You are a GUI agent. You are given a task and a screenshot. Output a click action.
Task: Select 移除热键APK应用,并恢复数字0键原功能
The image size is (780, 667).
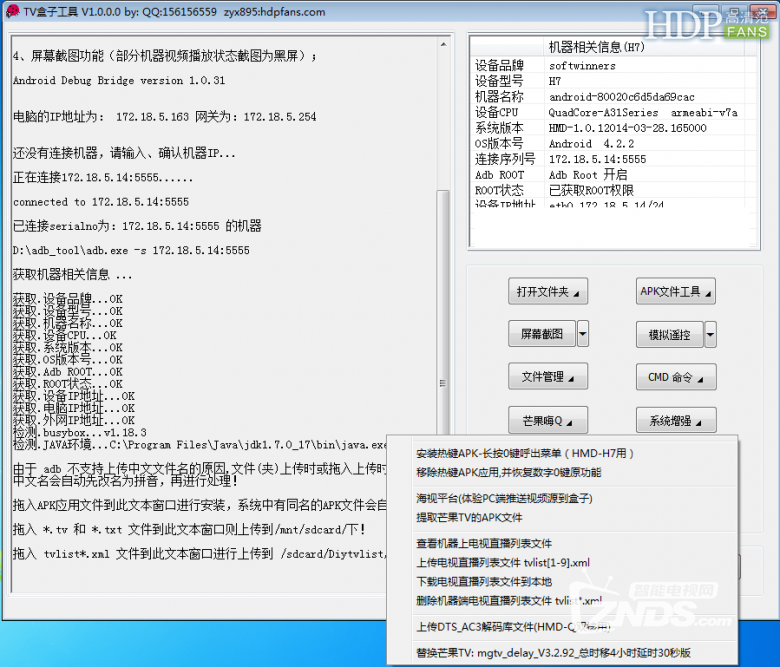point(508,473)
